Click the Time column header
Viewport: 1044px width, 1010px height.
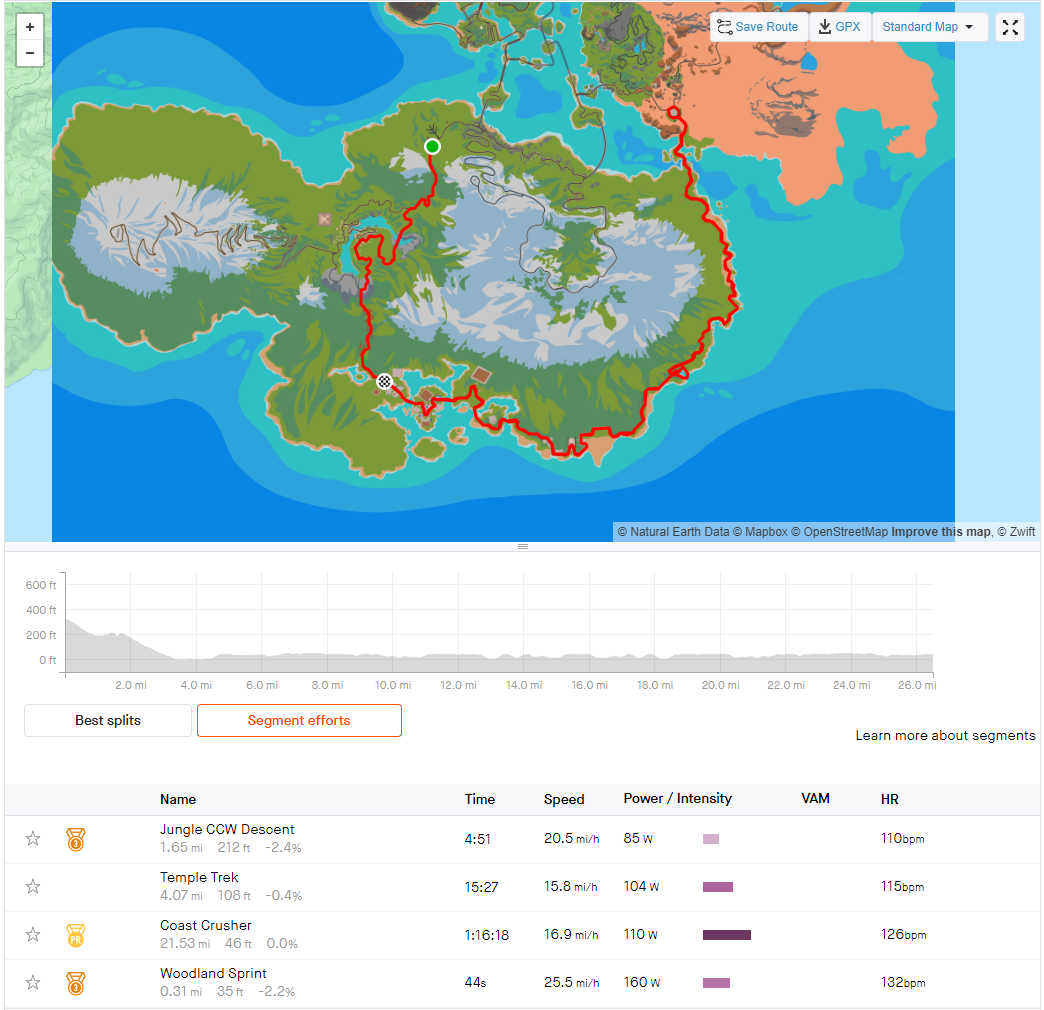(x=479, y=799)
